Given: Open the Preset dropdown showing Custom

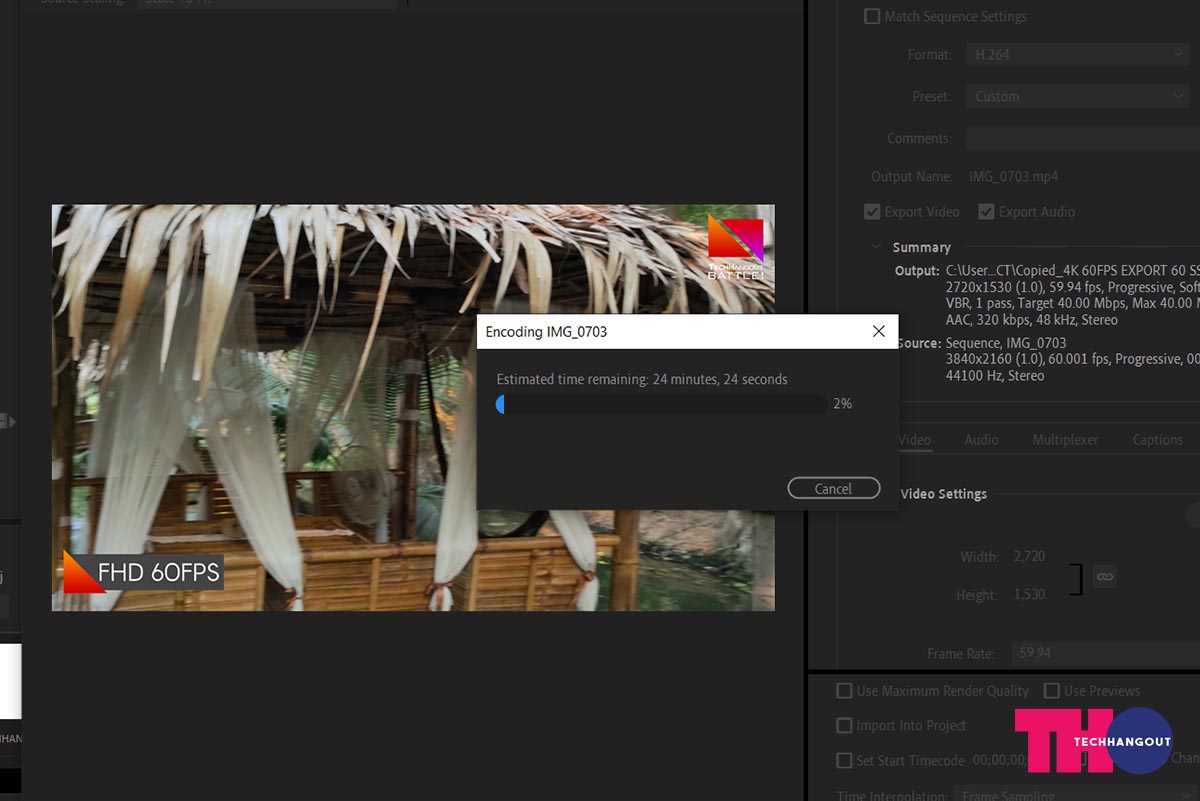Looking at the screenshot, I should pos(1078,97).
